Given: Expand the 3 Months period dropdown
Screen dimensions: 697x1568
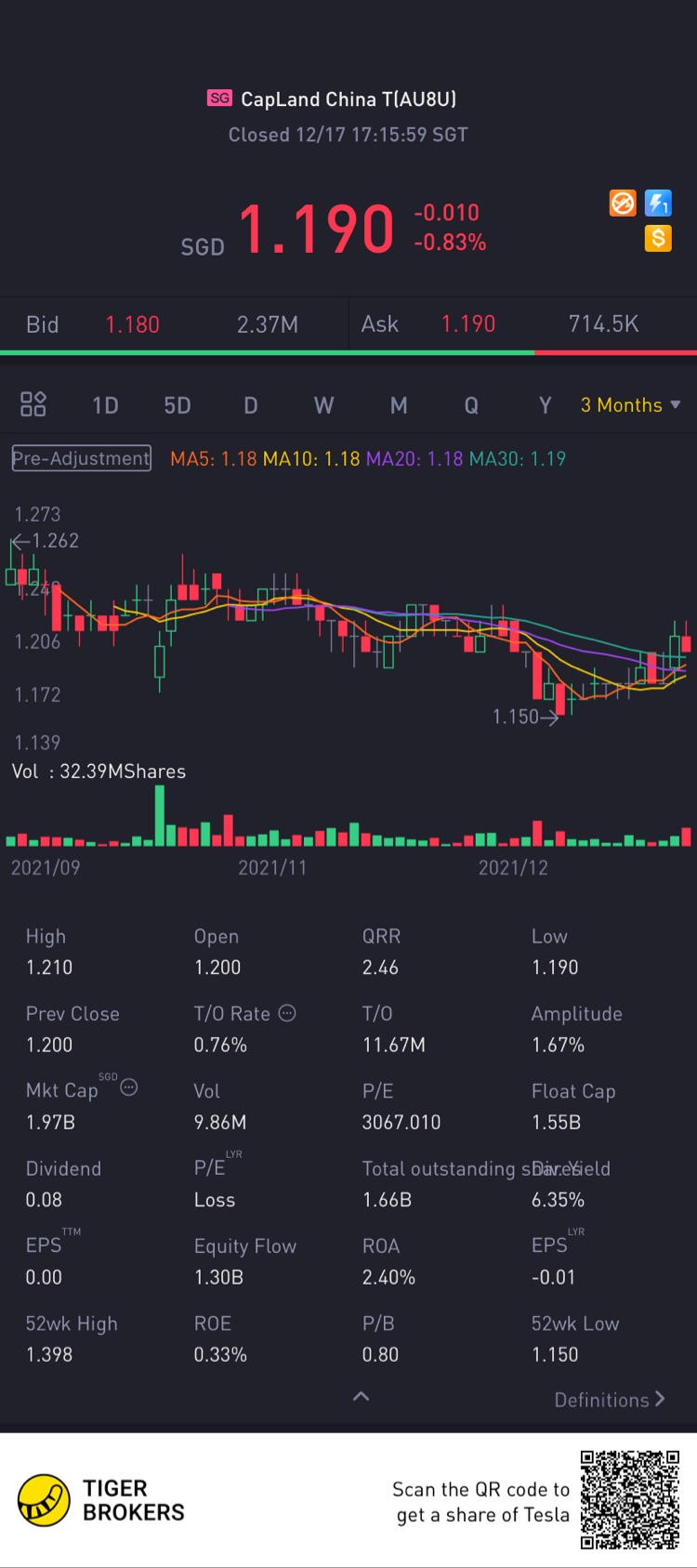Looking at the screenshot, I should [x=631, y=405].
